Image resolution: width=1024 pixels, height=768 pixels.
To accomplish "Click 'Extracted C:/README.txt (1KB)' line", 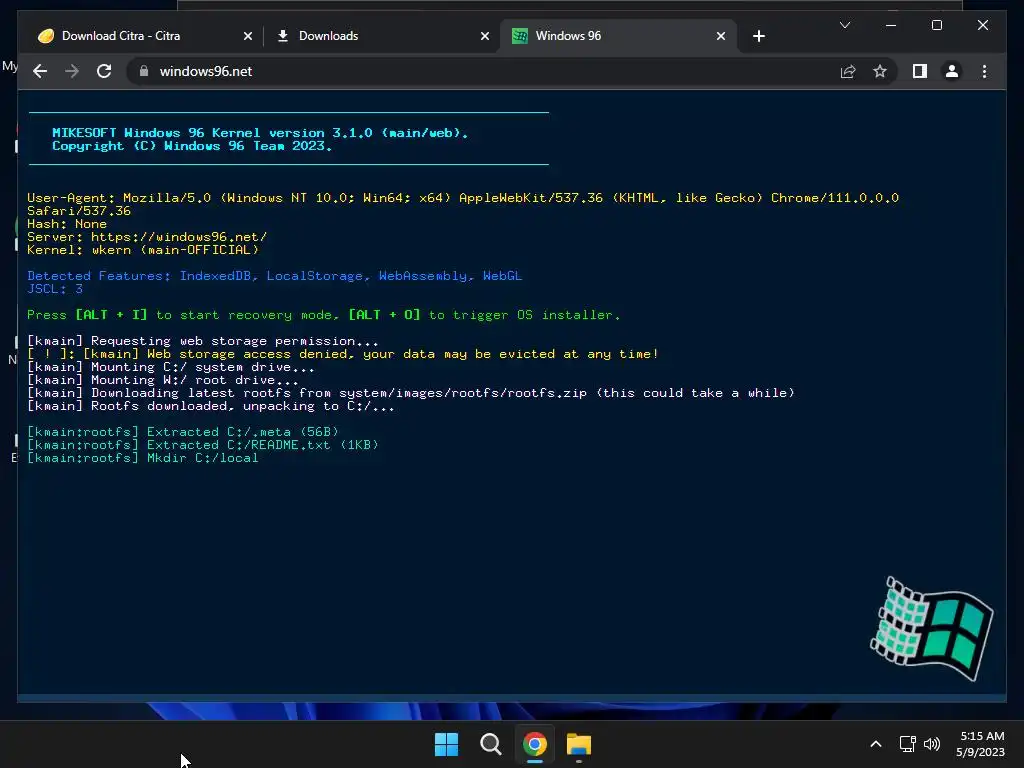I will click(202, 445).
